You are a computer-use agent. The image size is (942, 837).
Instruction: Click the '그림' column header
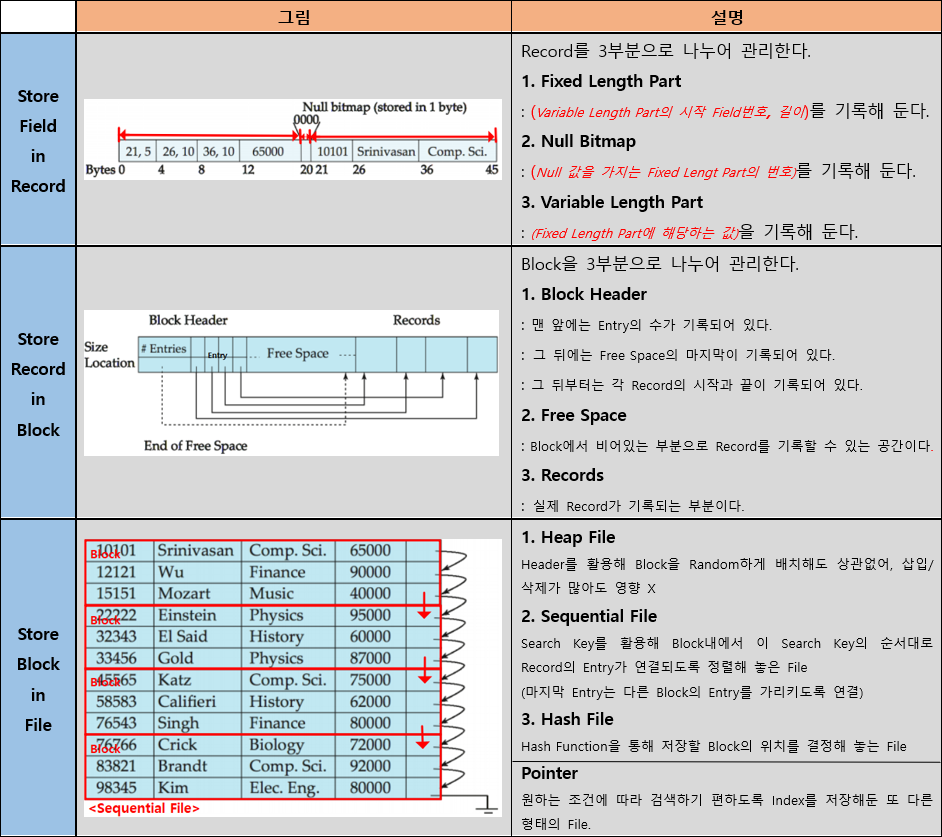coord(294,16)
